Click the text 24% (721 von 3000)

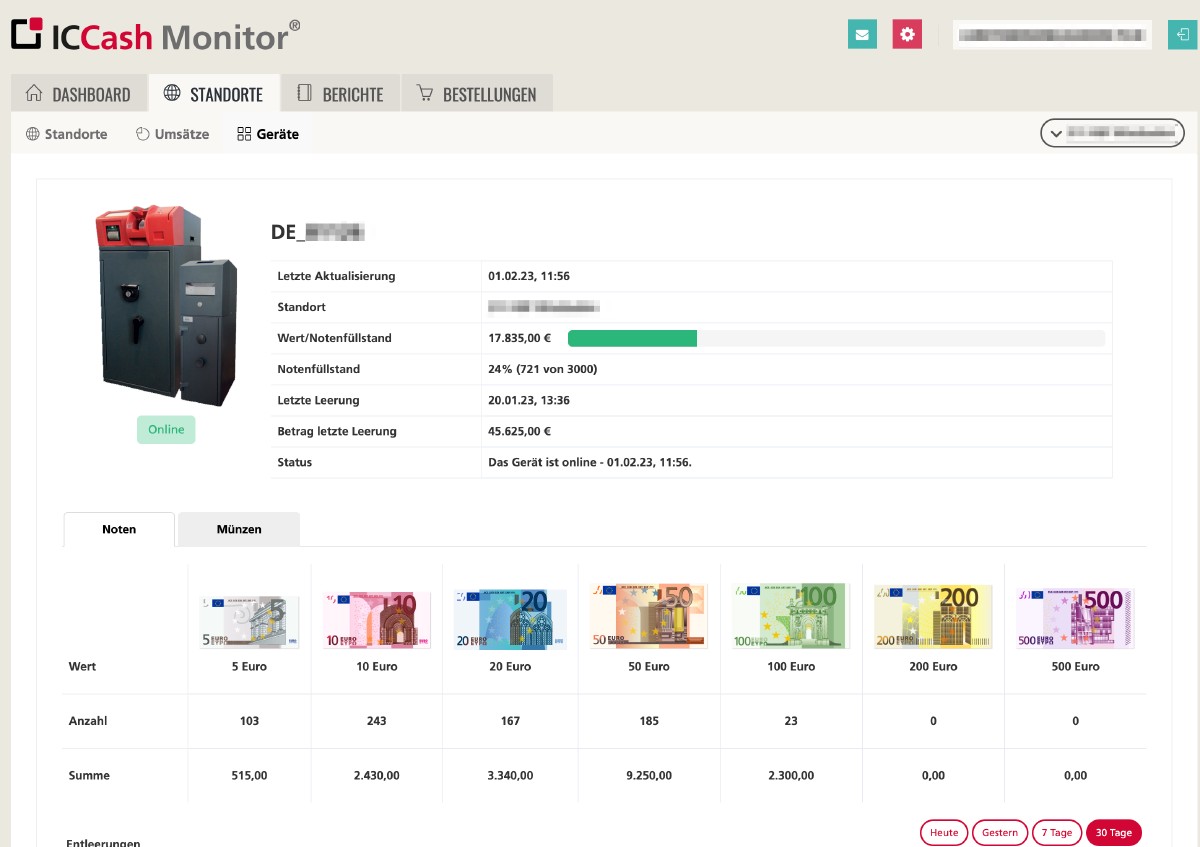click(542, 369)
